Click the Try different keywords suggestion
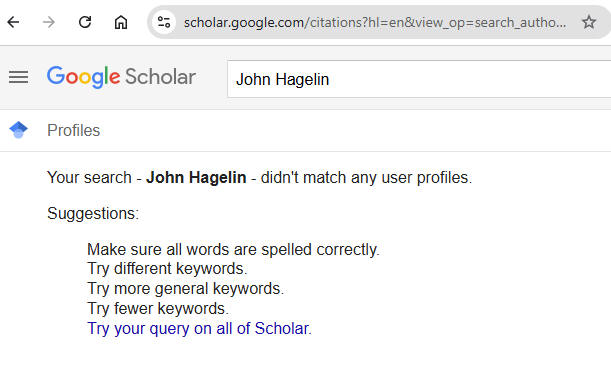The width and height of the screenshot is (611, 373). click(x=167, y=269)
